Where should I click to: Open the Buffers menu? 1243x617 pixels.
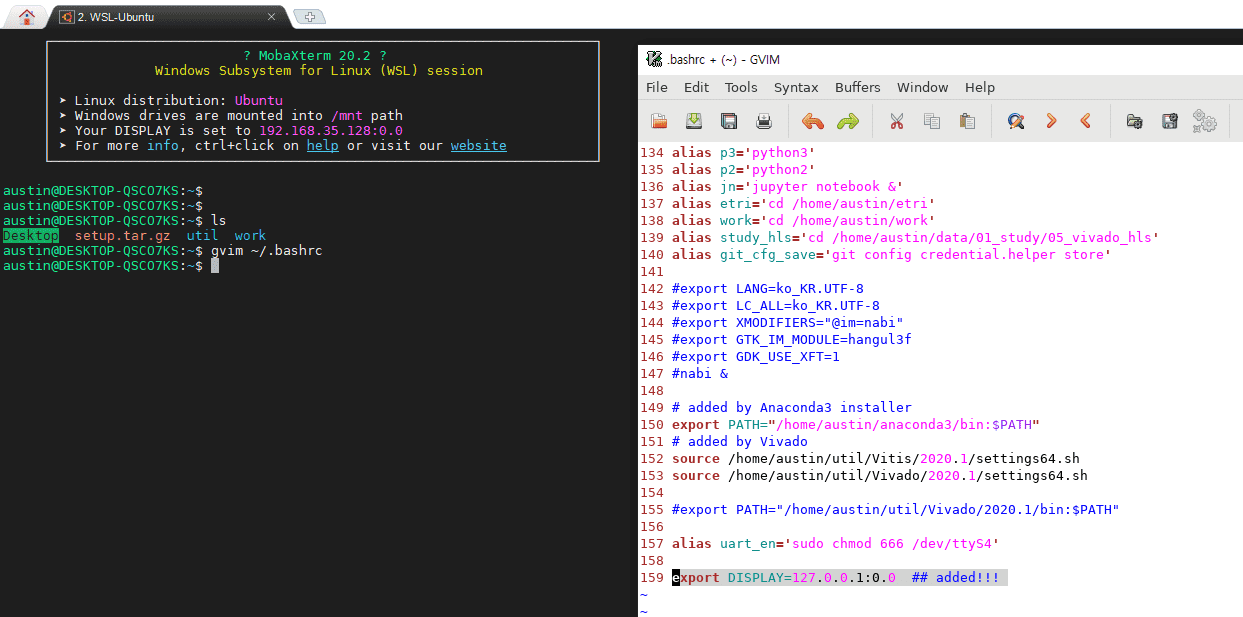[858, 87]
